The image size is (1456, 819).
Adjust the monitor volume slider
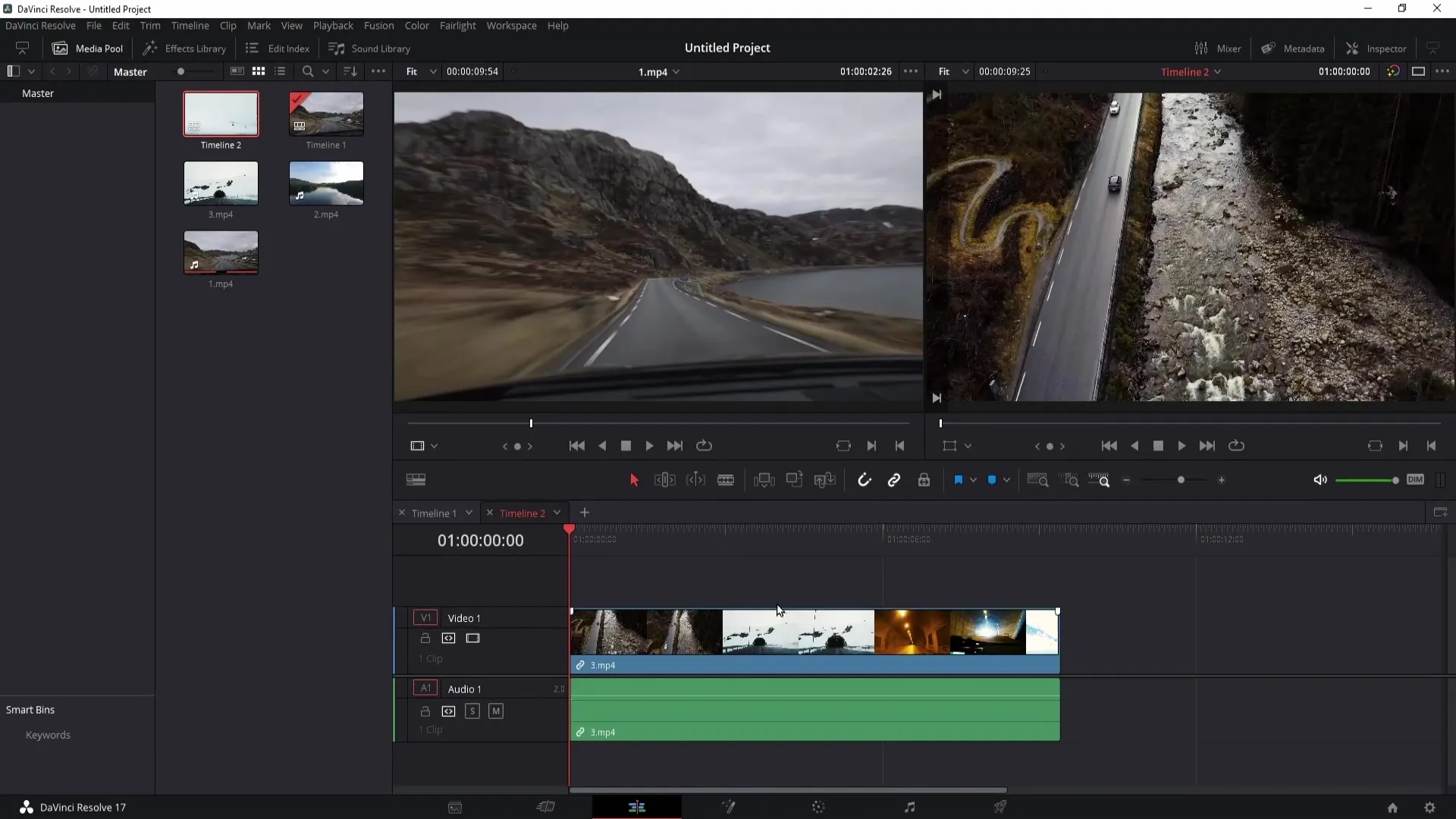[x=1367, y=480]
